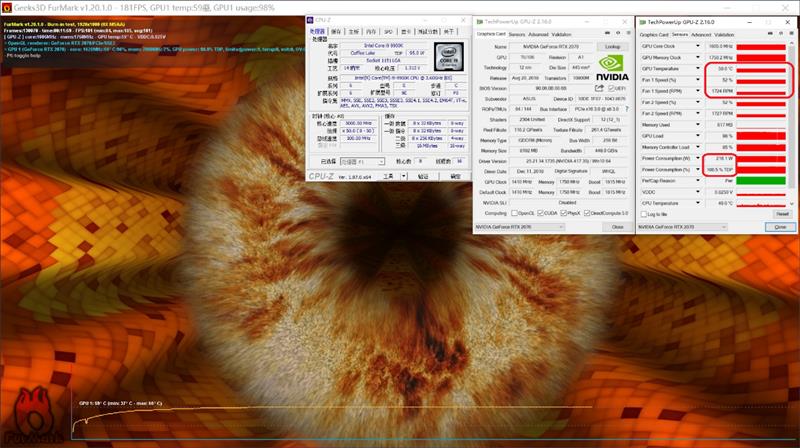Screen dimensions: 800x448
Task: Open the GPU Temperature sensor dropdown arrow
Action: [x=698, y=68]
